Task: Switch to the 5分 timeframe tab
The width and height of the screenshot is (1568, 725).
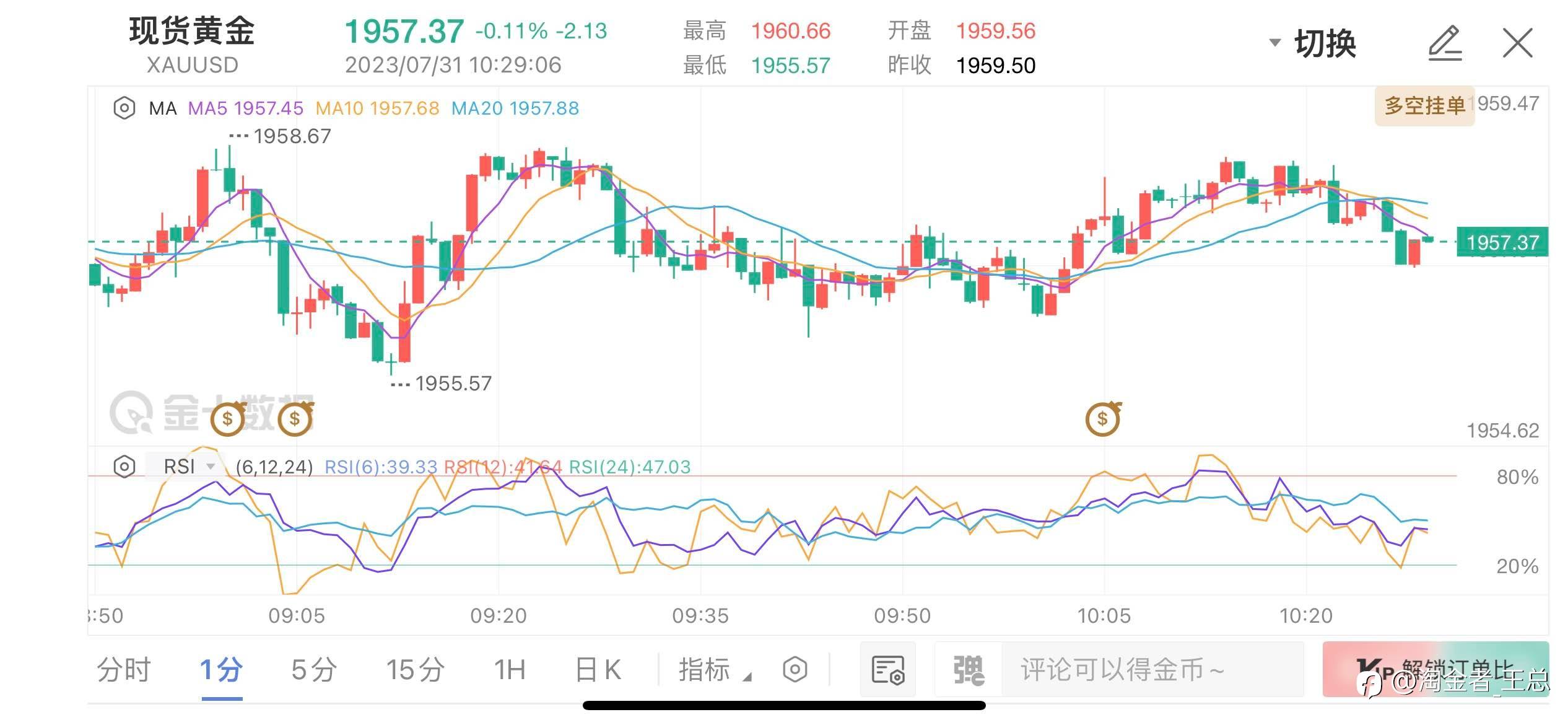Action: coord(314,670)
